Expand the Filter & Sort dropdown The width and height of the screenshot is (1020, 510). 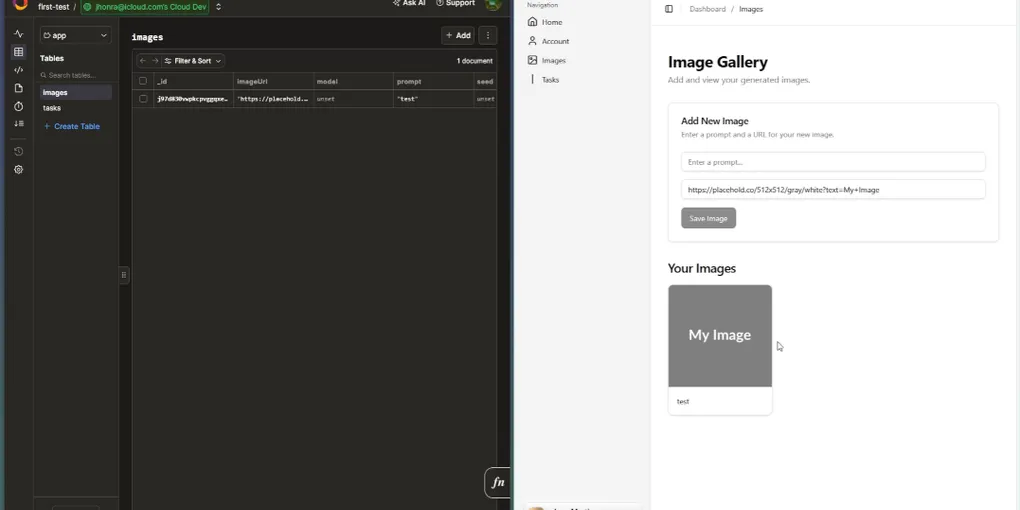pyautogui.click(x=193, y=60)
